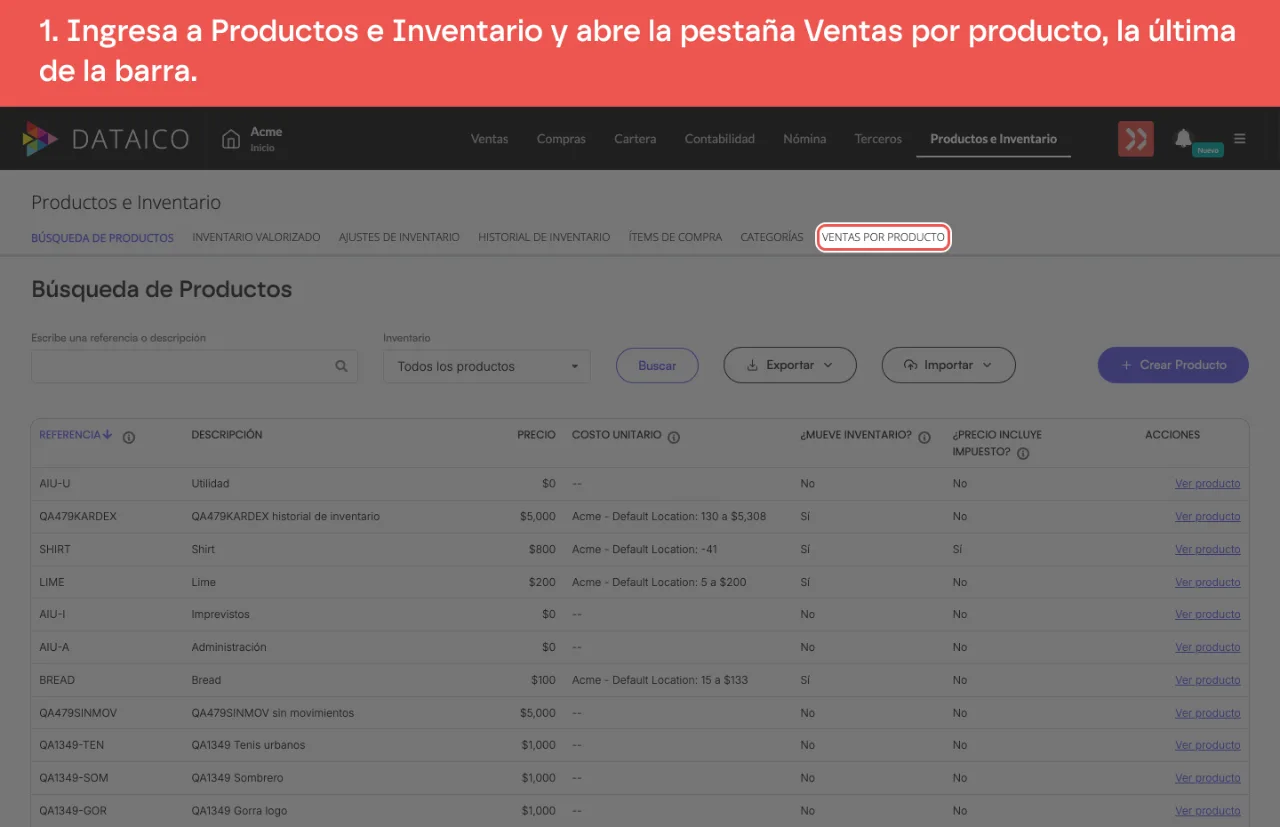Click info icon beside Costo Unitario

[674, 437]
